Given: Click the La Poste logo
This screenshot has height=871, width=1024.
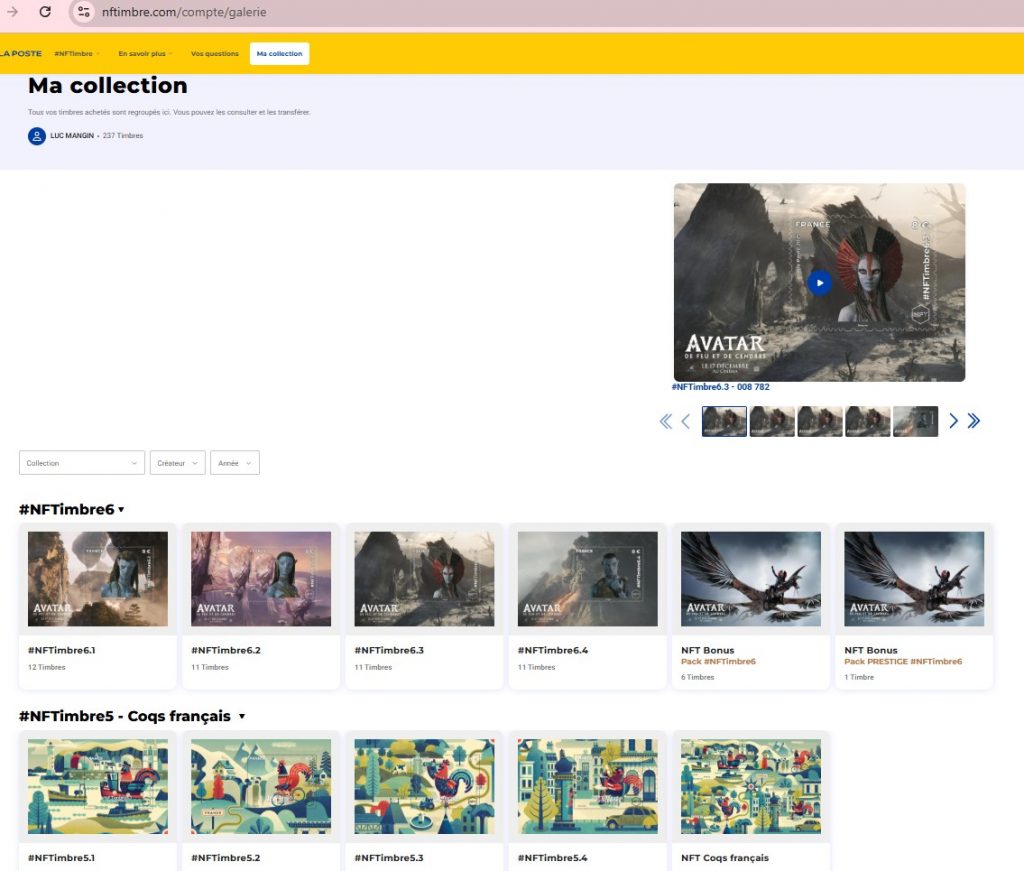Looking at the screenshot, I should point(20,53).
